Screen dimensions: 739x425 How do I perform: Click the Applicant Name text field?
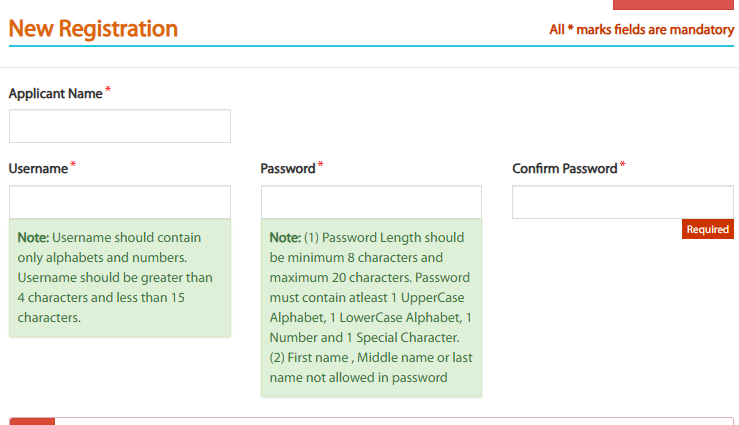pyautogui.click(x=120, y=126)
